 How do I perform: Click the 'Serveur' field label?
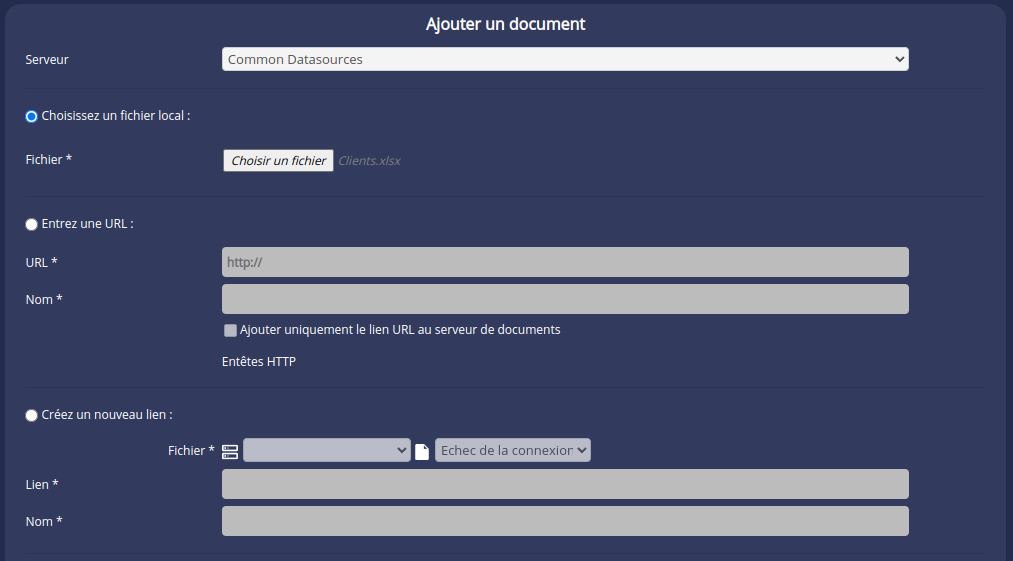pos(47,60)
